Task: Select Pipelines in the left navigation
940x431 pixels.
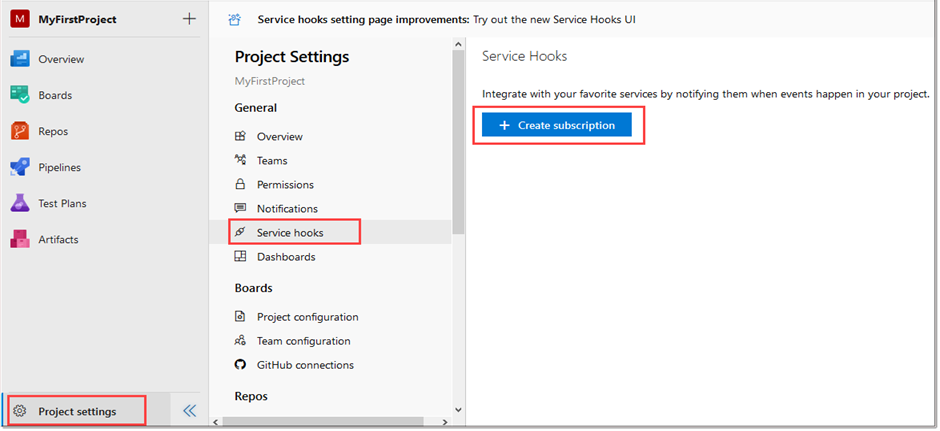Action: (59, 167)
